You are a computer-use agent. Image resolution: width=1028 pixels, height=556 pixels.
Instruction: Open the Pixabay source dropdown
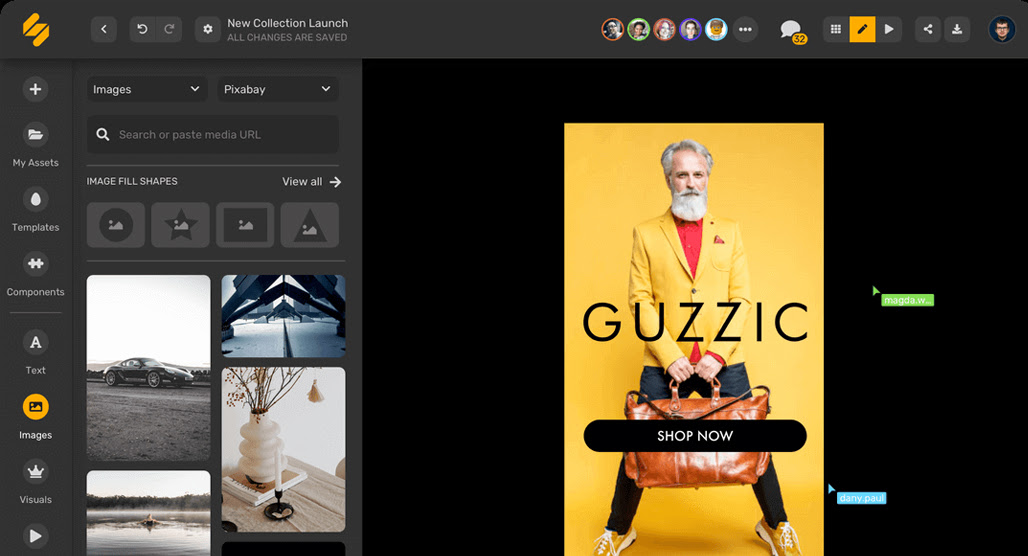278,89
